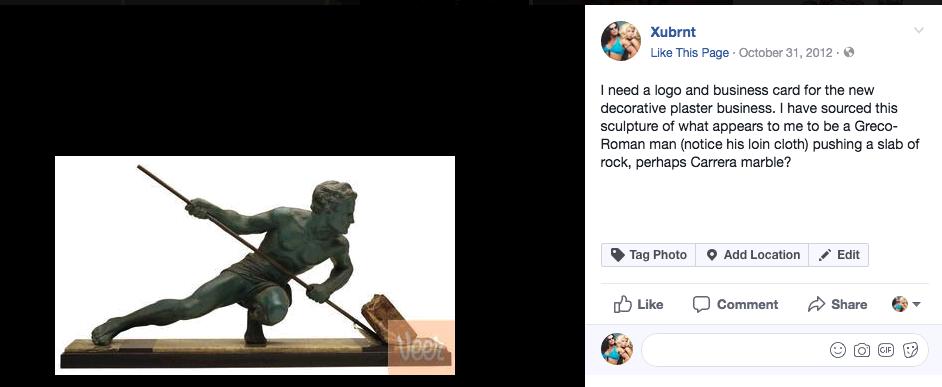Expand the post options chevron
Image resolution: width=942 pixels, height=387 pixels.
[919, 31]
